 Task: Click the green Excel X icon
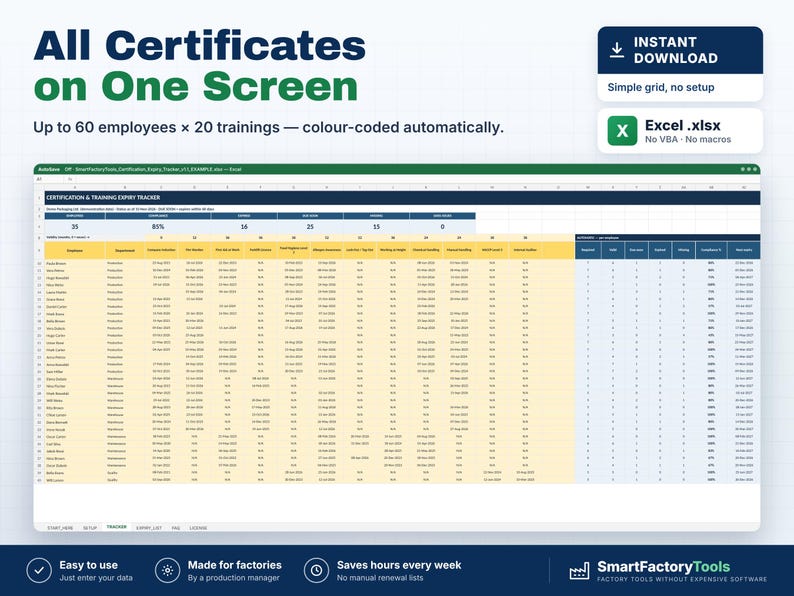pos(622,131)
